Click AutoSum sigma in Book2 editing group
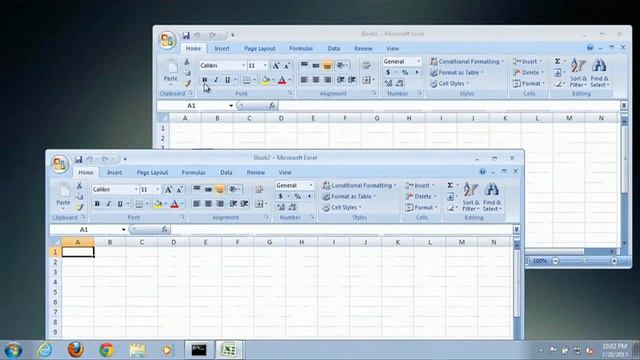The height and width of the screenshot is (360, 640). 450,185
